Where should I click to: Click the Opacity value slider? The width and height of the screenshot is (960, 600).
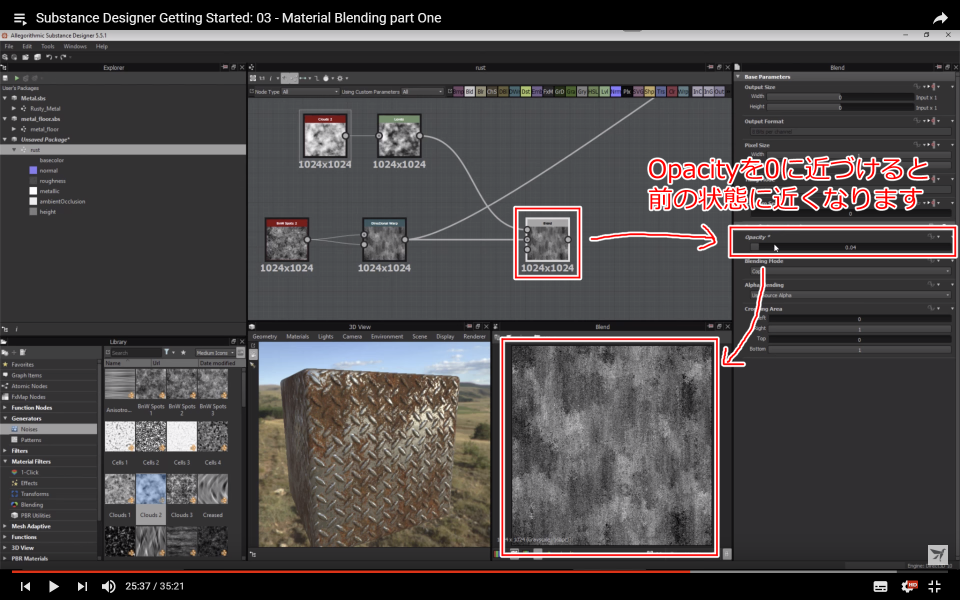(850, 247)
